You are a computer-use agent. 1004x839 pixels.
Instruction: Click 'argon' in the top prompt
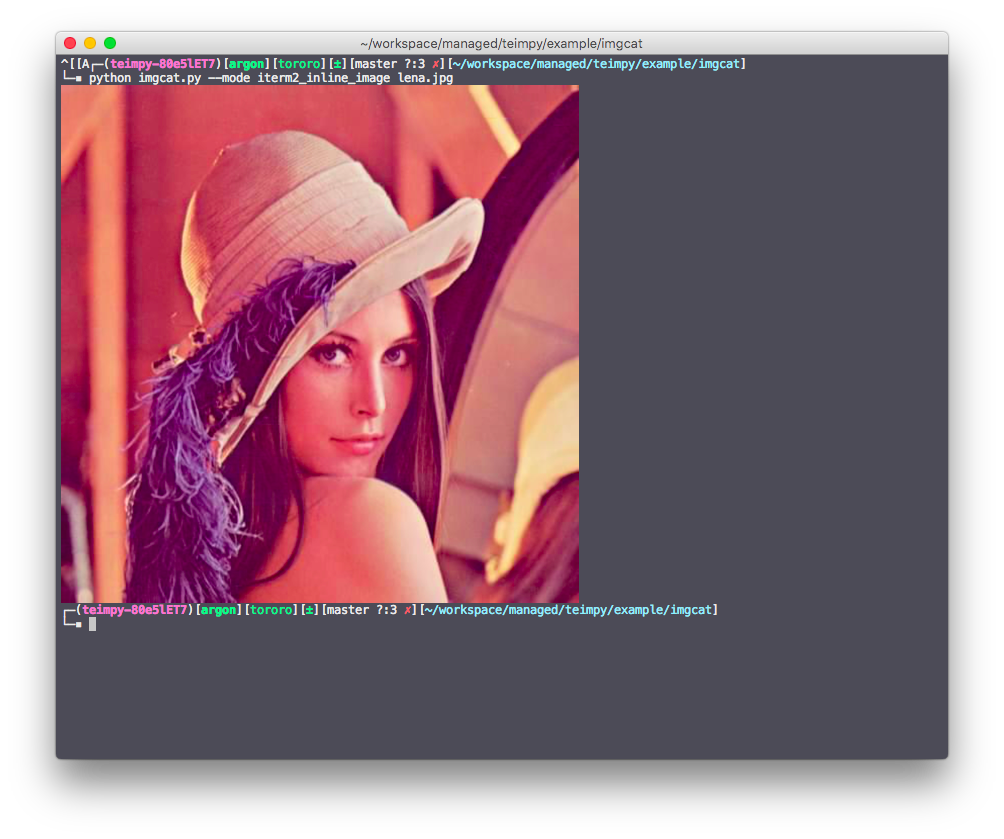pyautogui.click(x=247, y=64)
